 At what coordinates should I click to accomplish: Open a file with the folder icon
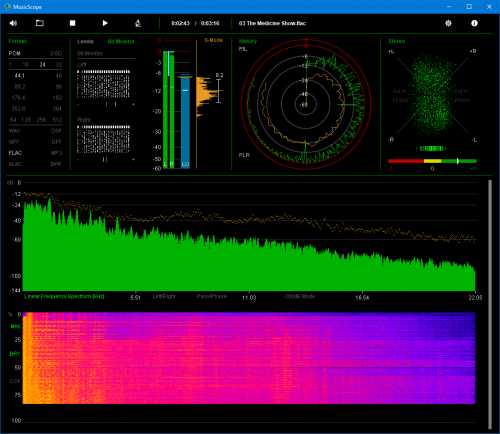(x=40, y=23)
